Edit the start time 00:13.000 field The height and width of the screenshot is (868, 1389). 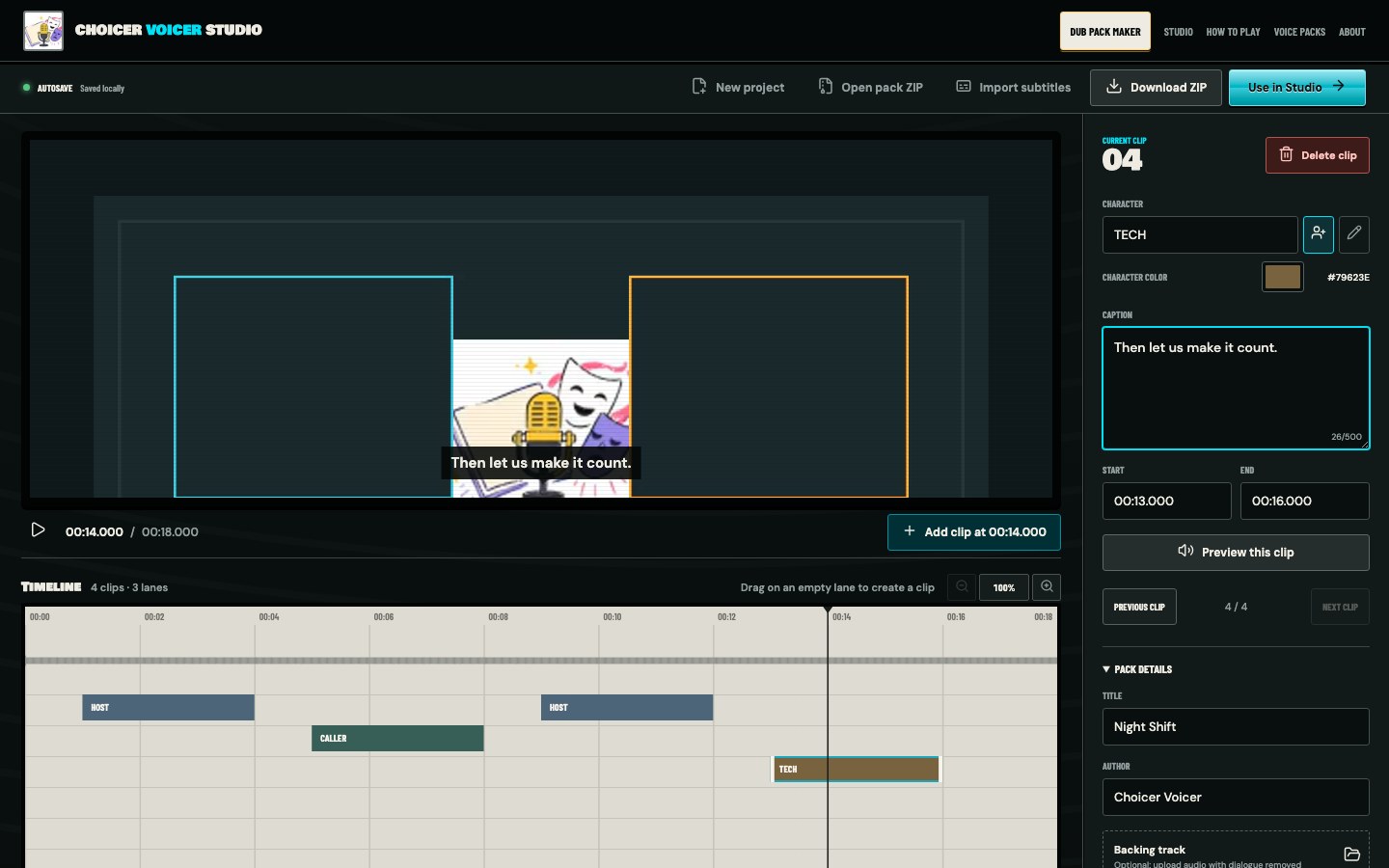pyautogui.click(x=1166, y=501)
